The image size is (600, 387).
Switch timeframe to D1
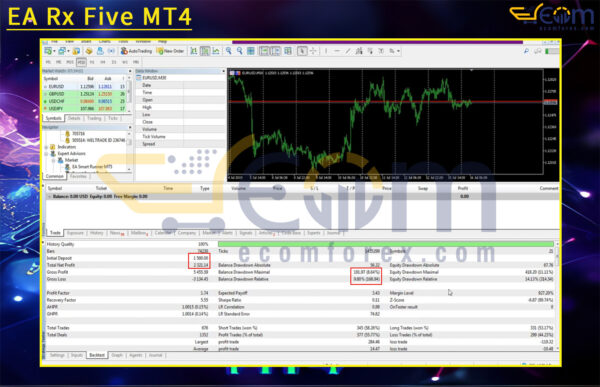(x=114, y=62)
